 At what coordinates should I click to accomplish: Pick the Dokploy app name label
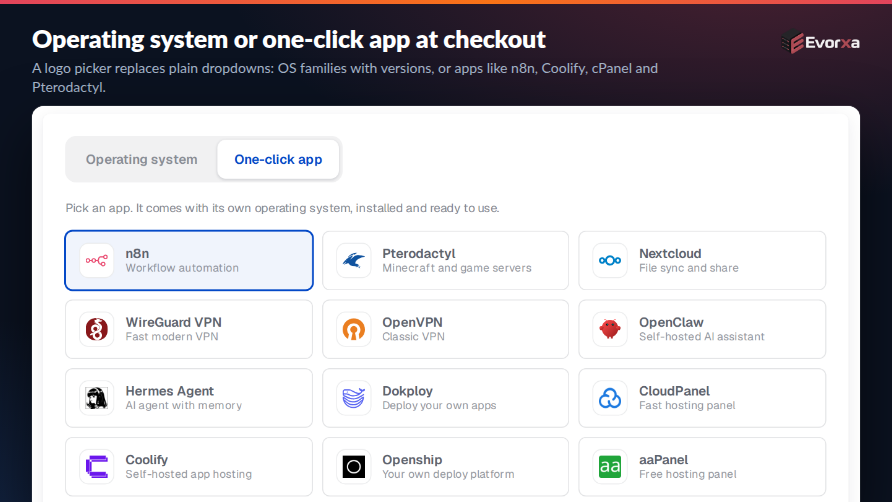tap(407, 391)
